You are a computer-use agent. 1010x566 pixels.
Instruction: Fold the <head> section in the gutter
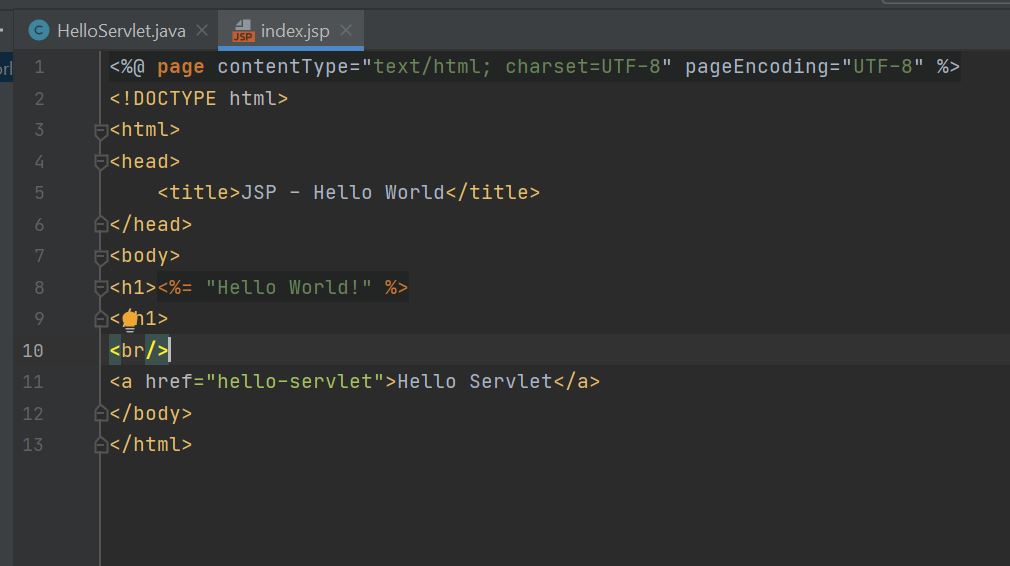click(x=100, y=162)
